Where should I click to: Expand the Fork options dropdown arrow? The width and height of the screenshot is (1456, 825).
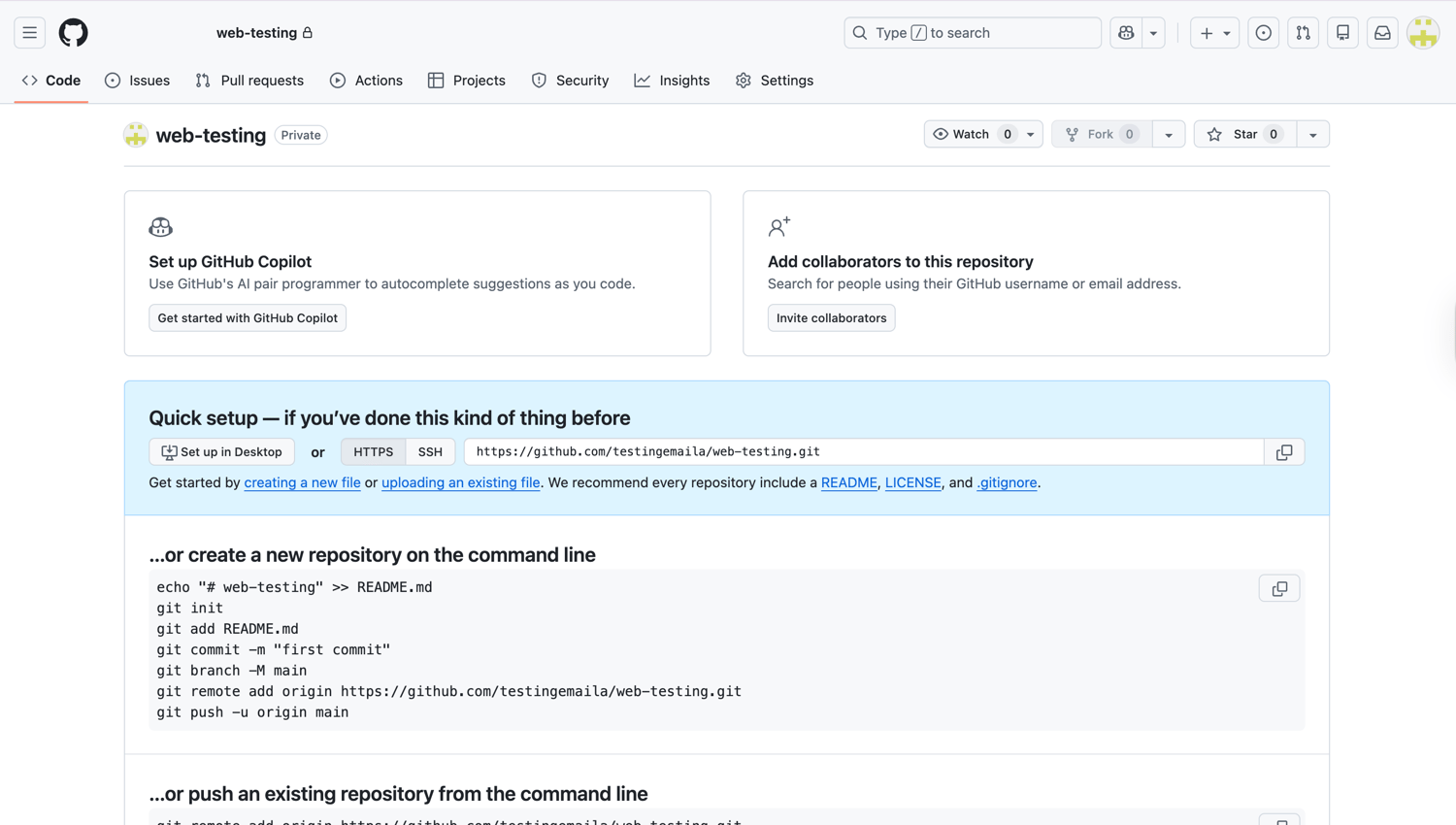pyautogui.click(x=1169, y=134)
